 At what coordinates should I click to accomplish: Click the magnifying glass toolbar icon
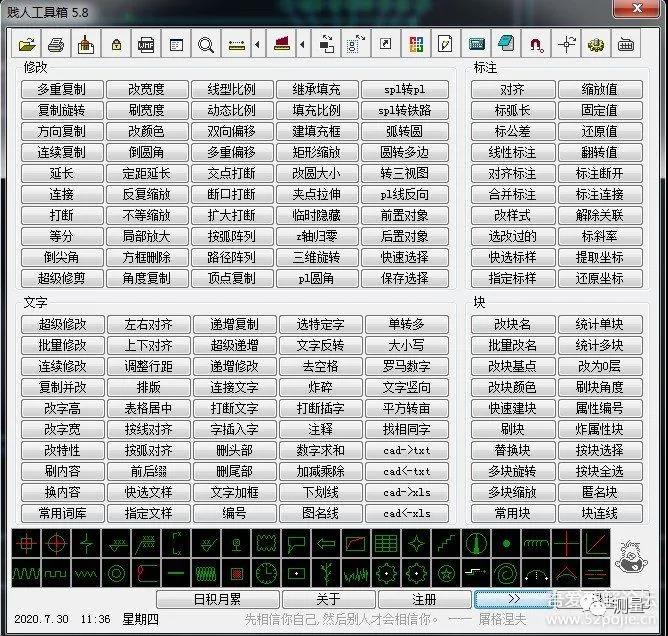pyautogui.click(x=206, y=44)
